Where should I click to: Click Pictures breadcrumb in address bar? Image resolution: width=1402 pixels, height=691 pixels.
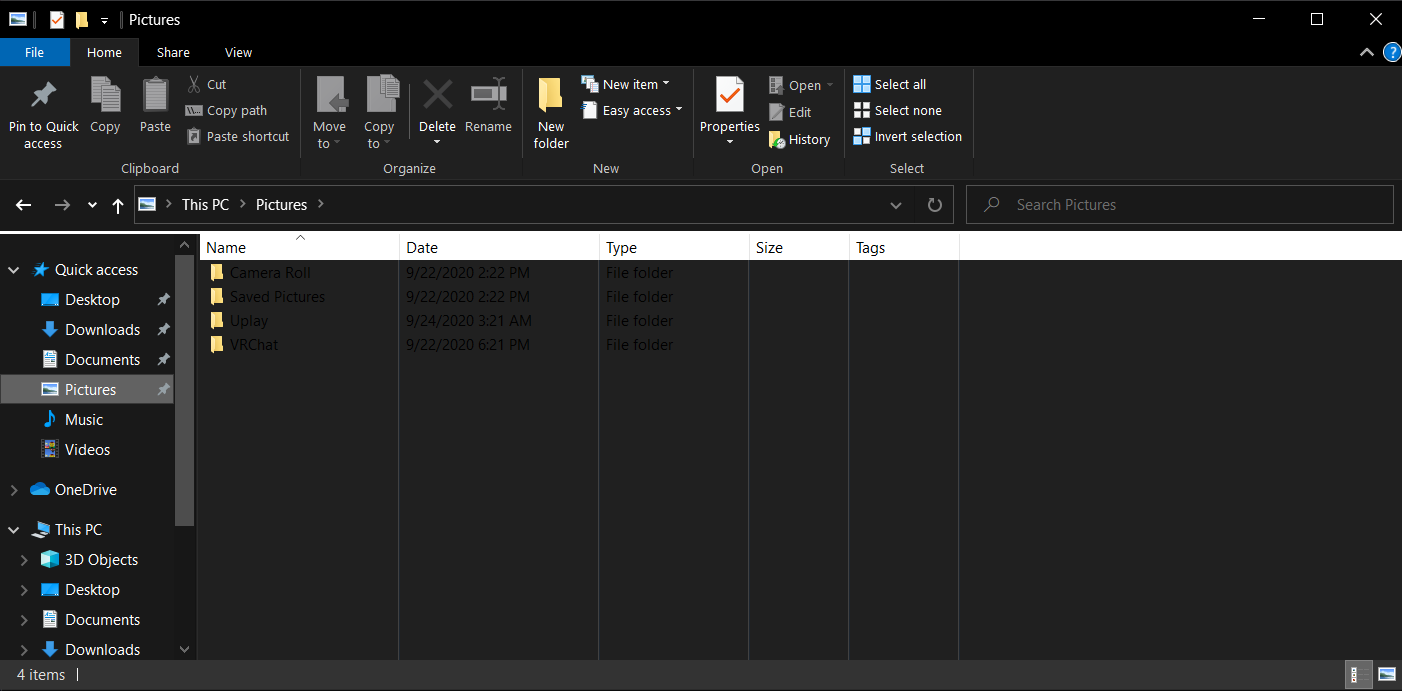281,205
